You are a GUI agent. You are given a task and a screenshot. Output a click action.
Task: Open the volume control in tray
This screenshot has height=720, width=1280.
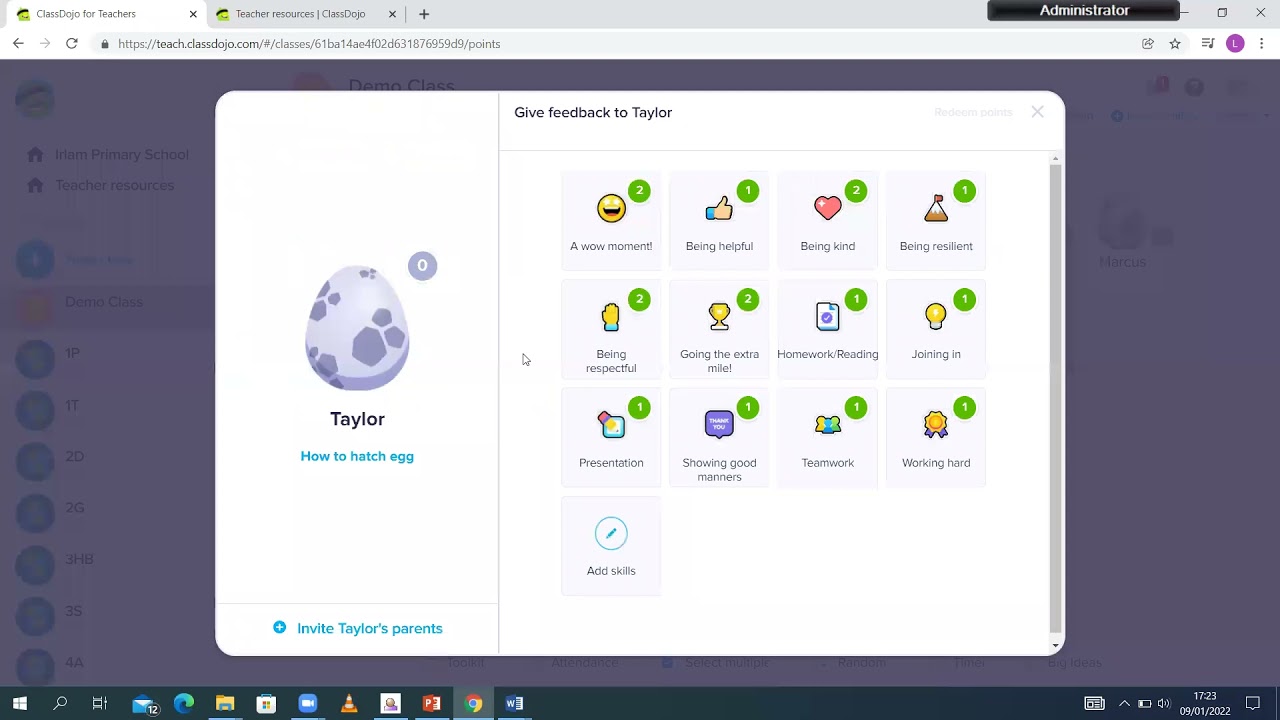[1163, 703]
